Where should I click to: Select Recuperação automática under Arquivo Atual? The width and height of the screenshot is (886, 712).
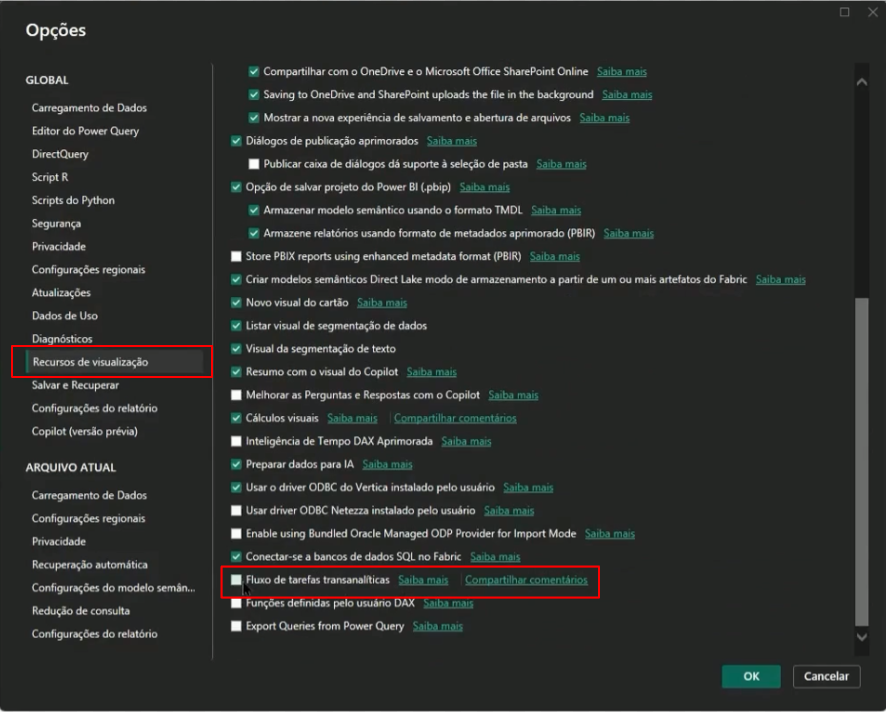click(89, 564)
